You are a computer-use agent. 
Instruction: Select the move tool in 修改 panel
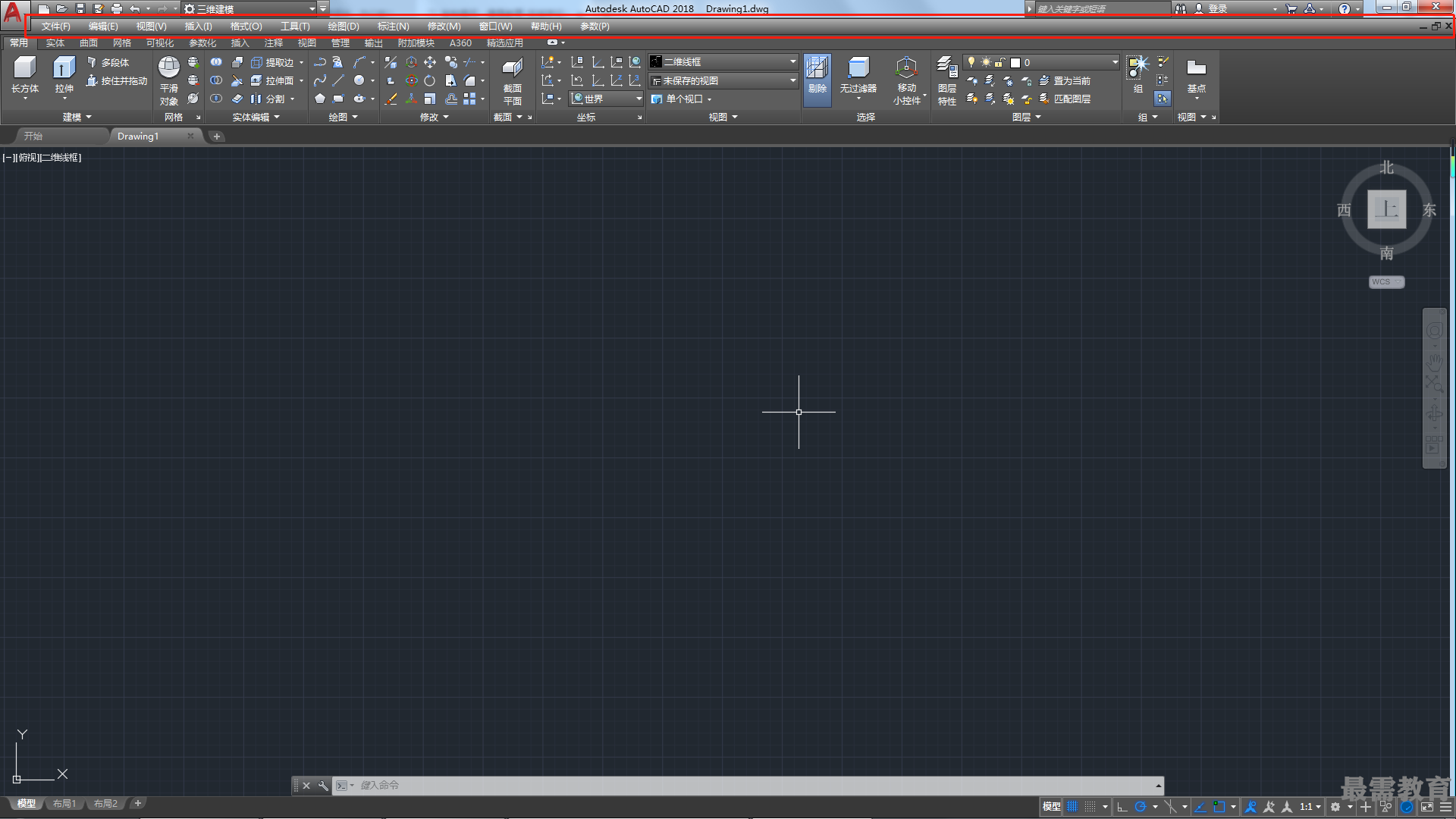pyautogui.click(x=430, y=62)
